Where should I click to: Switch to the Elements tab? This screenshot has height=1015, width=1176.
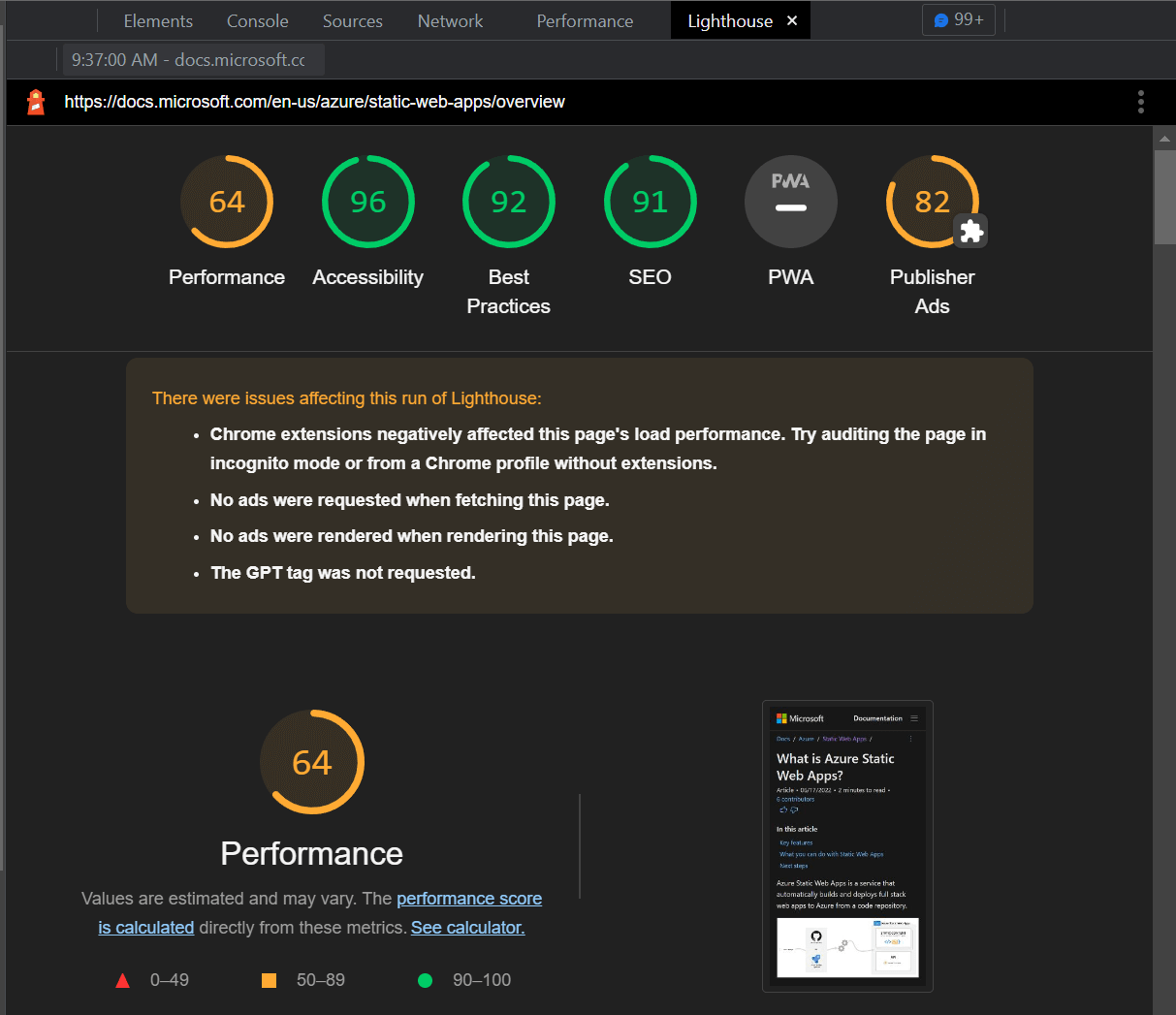click(158, 21)
